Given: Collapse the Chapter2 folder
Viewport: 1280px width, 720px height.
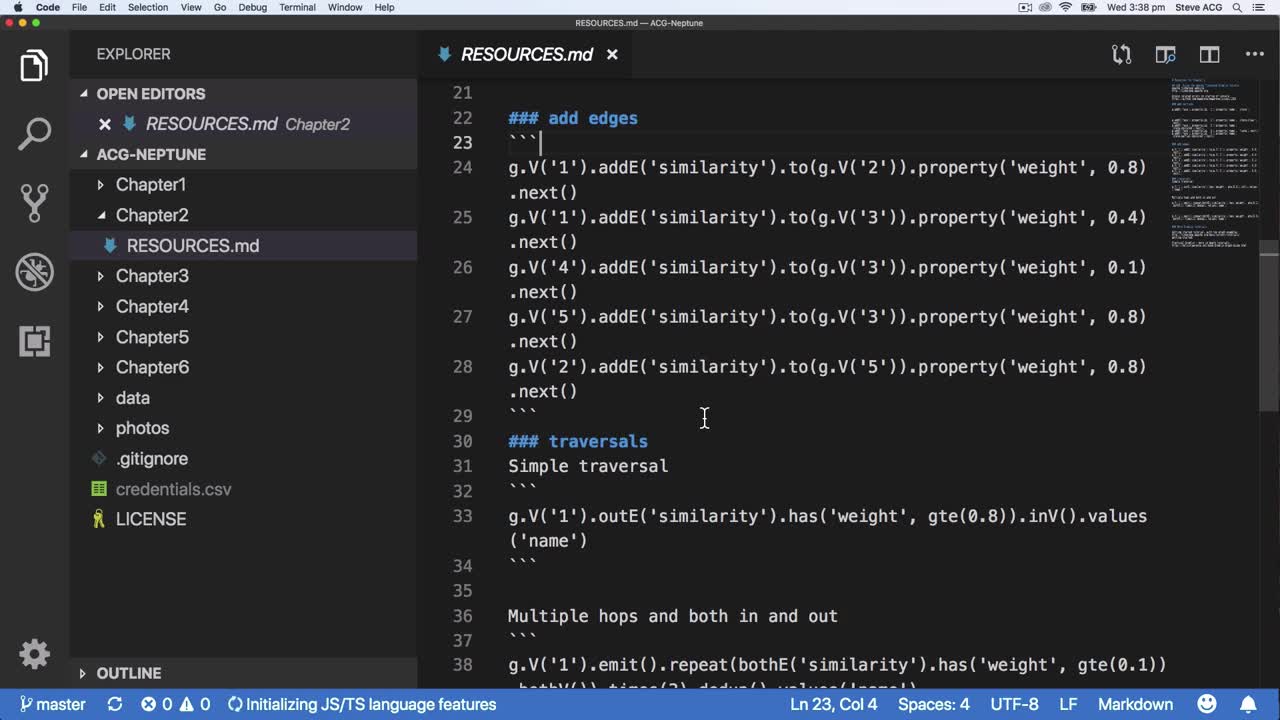Looking at the screenshot, I should [x=151, y=215].
